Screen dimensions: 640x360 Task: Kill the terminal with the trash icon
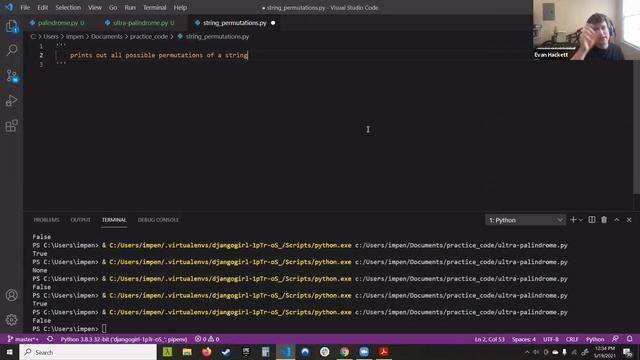pos(604,220)
